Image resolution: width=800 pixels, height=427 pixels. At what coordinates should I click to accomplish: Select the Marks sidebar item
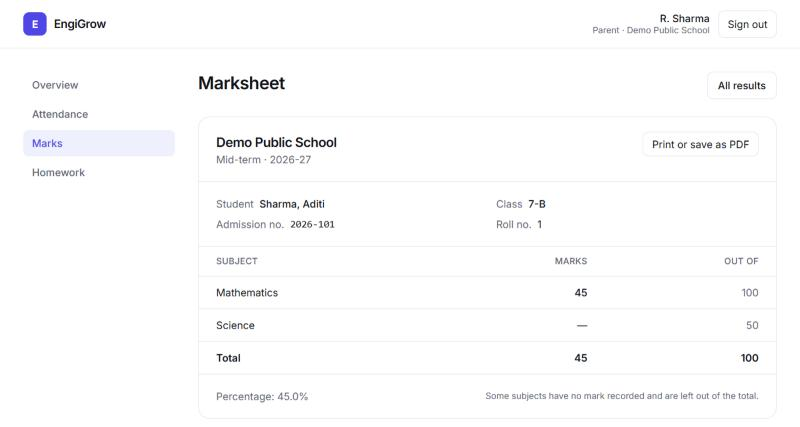[x=99, y=143]
